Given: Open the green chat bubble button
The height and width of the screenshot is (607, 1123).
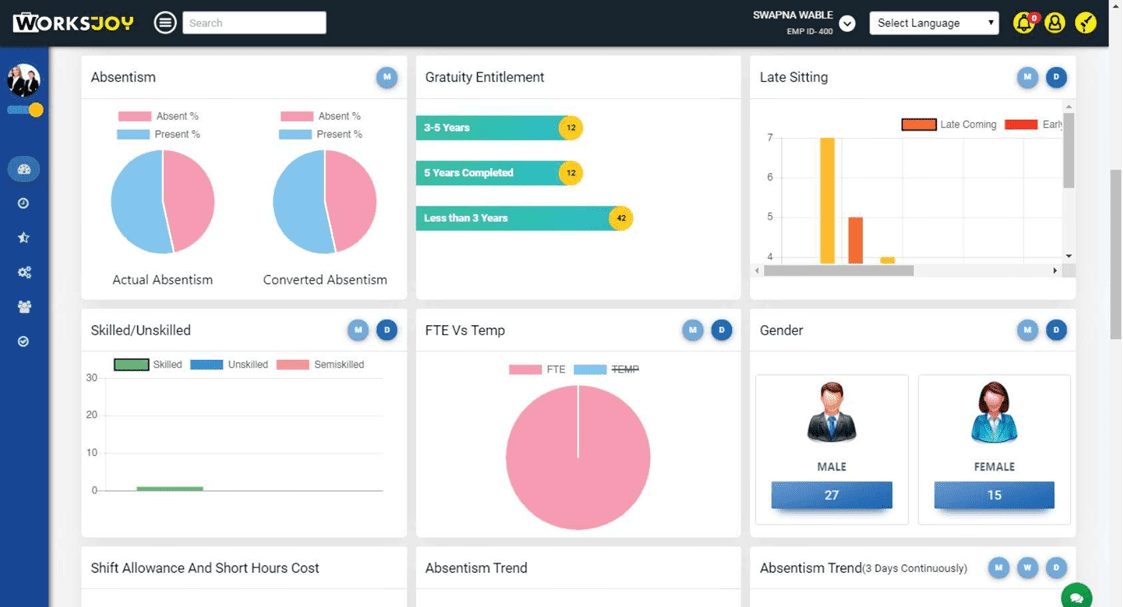Looking at the screenshot, I should coord(1076,597).
